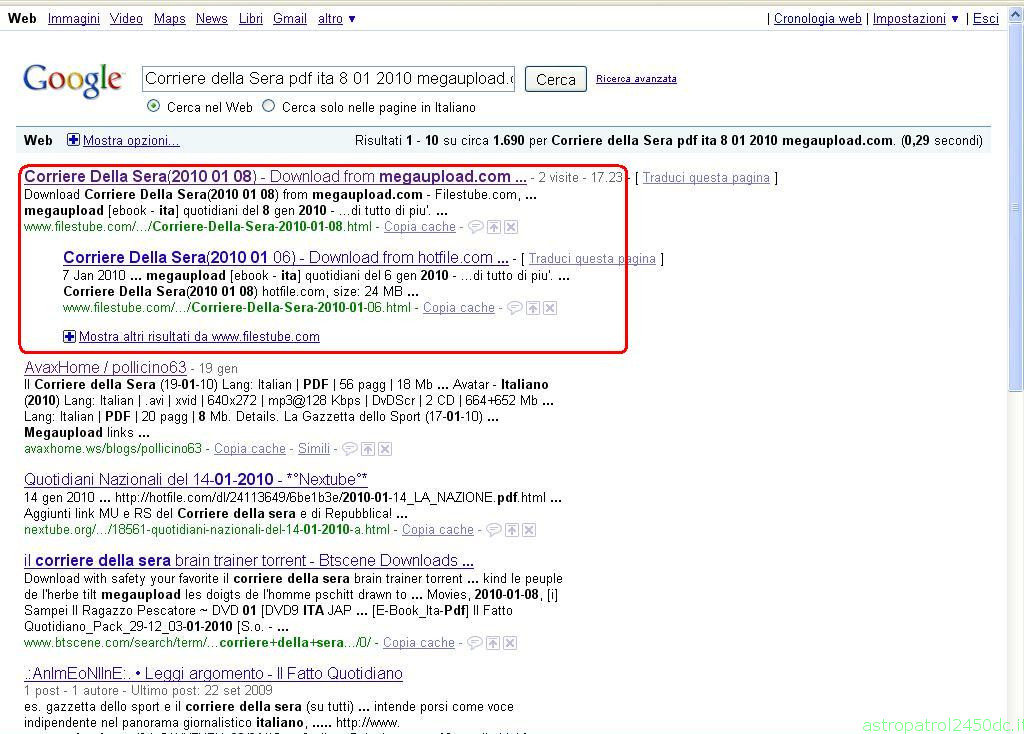Viewport: 1024px width, 734px height.
Task: Click the comment icon for the avaxhome.ws result
Action: click(350, 449)
